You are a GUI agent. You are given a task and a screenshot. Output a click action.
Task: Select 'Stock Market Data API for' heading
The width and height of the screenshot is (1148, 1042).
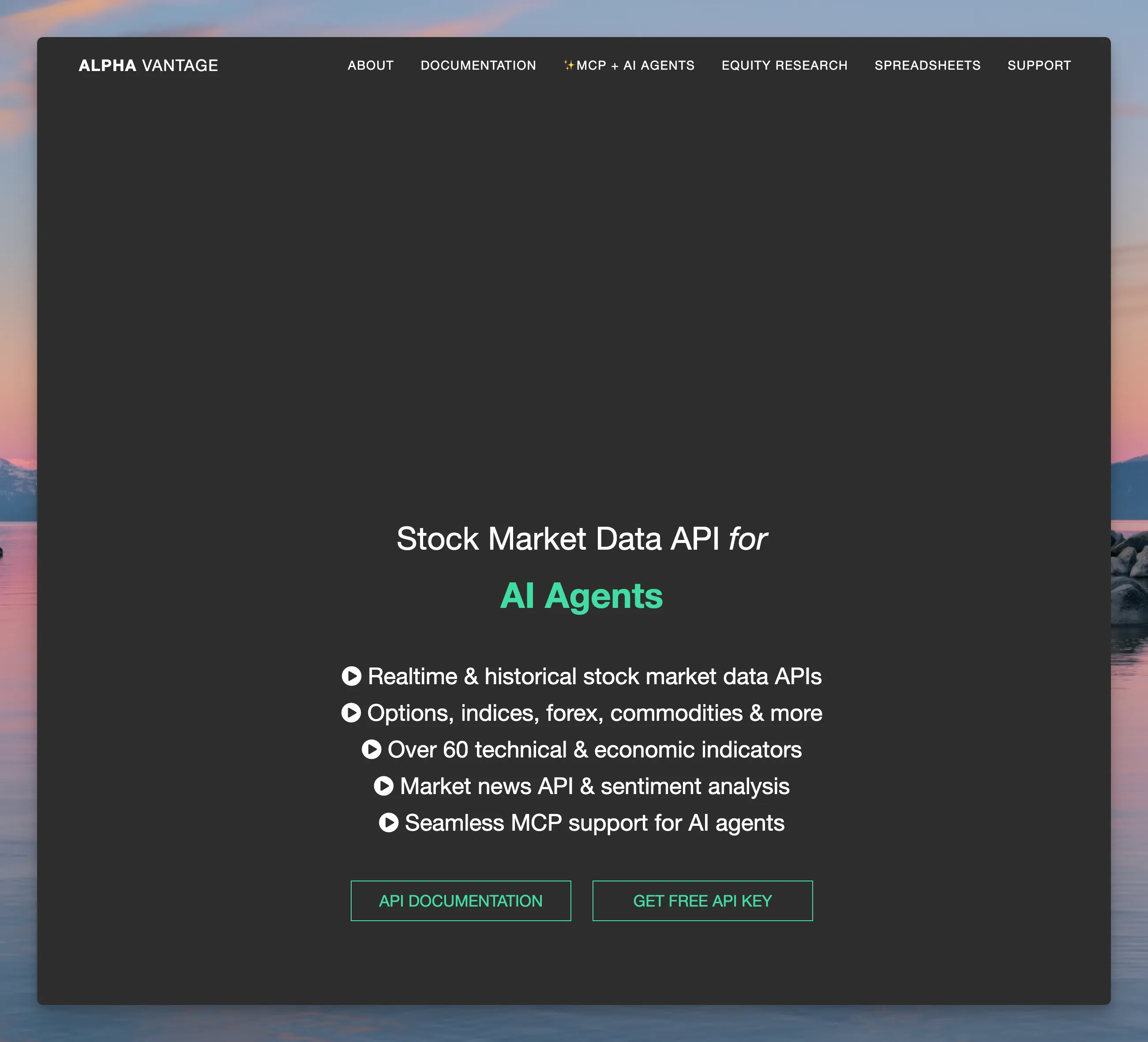coord(582,539)
